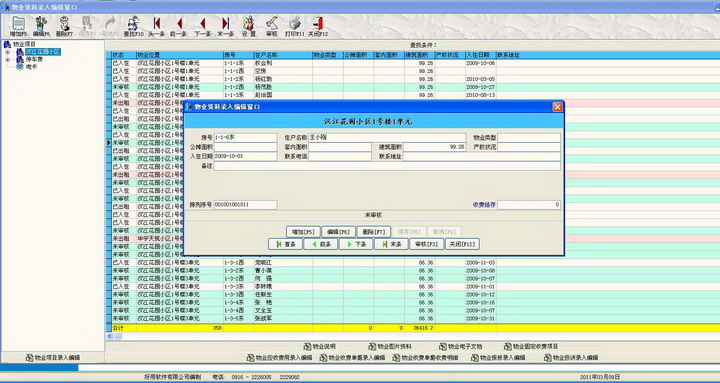Click the 建筑面积 column header
The image size is (720, 383).
point(420,55)
